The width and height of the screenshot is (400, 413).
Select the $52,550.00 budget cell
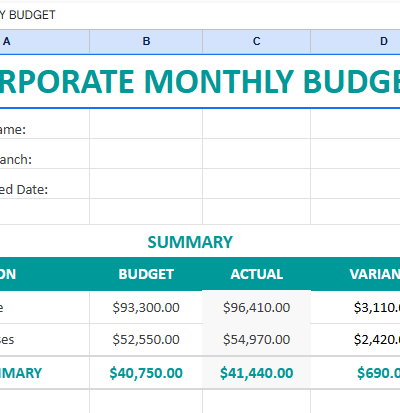(x=146, y=339)
